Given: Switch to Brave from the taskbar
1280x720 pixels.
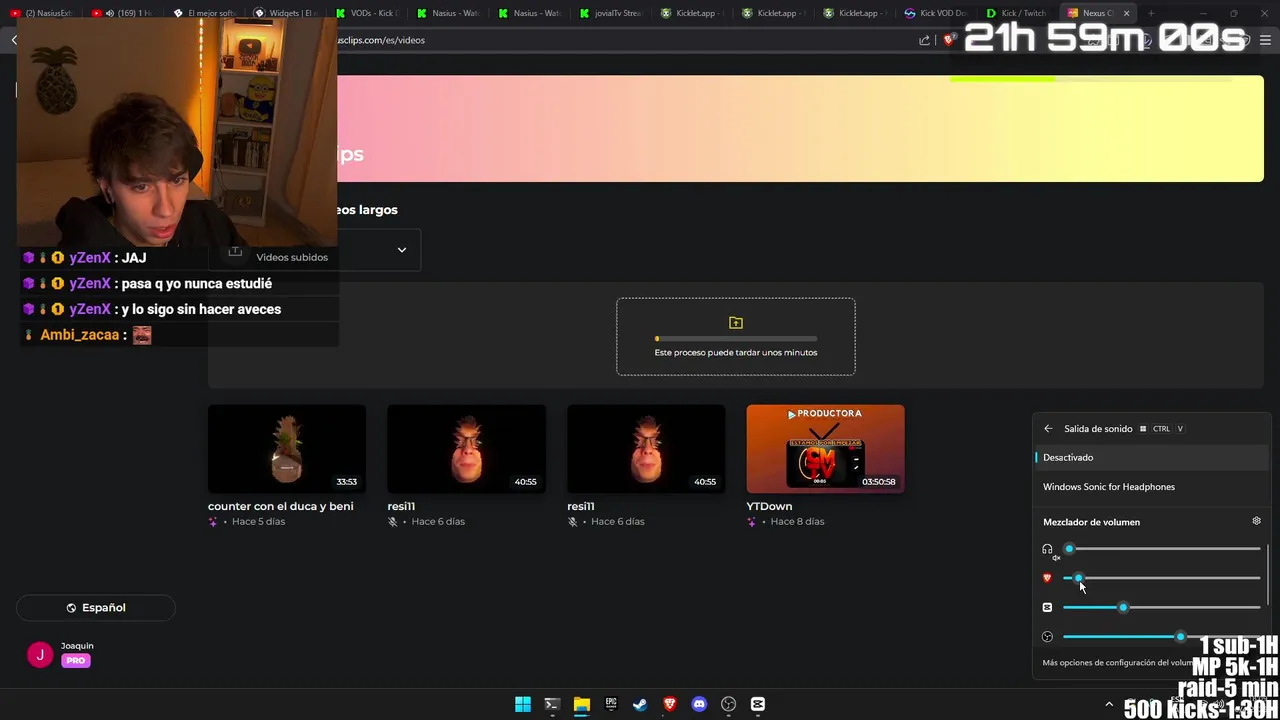Looking at the screenshot, I should tap(670, 704).
